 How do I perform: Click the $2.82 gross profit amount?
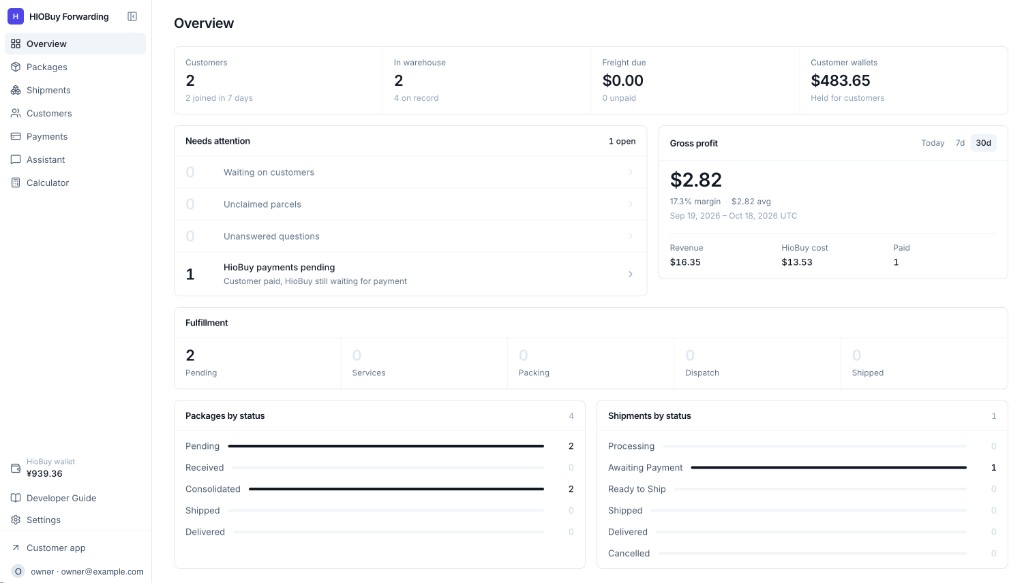pos(696,180)
